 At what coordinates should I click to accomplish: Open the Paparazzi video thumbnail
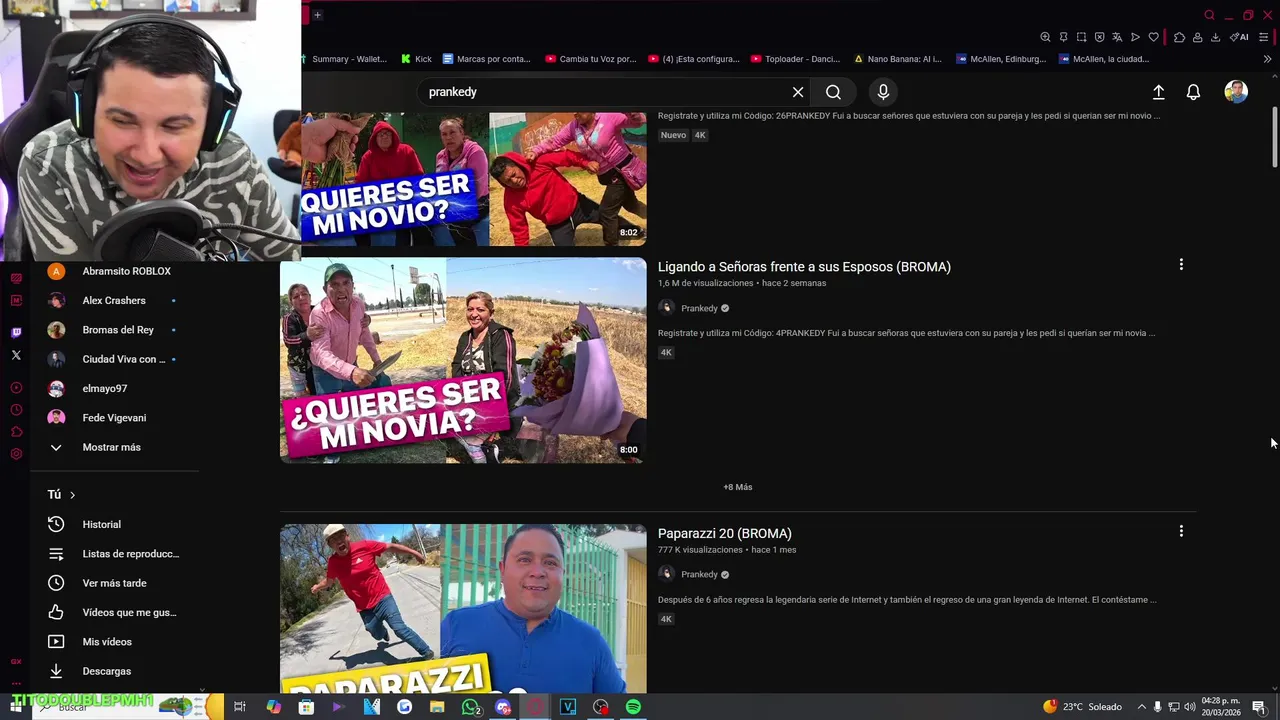pos(463,608)
